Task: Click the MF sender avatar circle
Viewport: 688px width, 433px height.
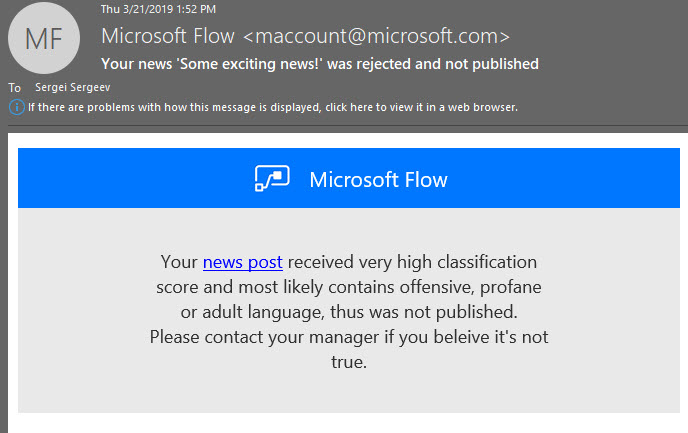Action: pyautogui.click(x=42, y=40)
